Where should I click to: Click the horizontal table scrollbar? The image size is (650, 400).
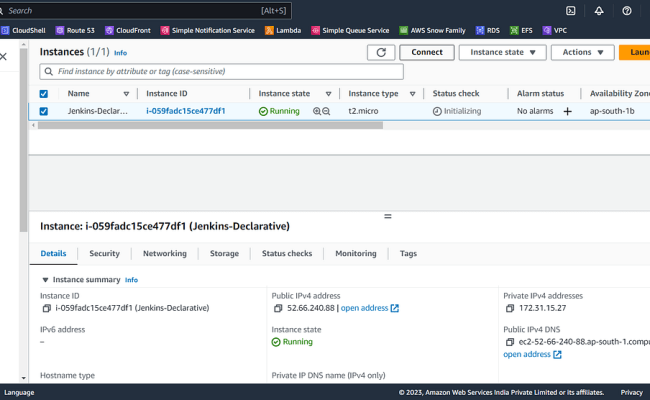pos(210,125)
